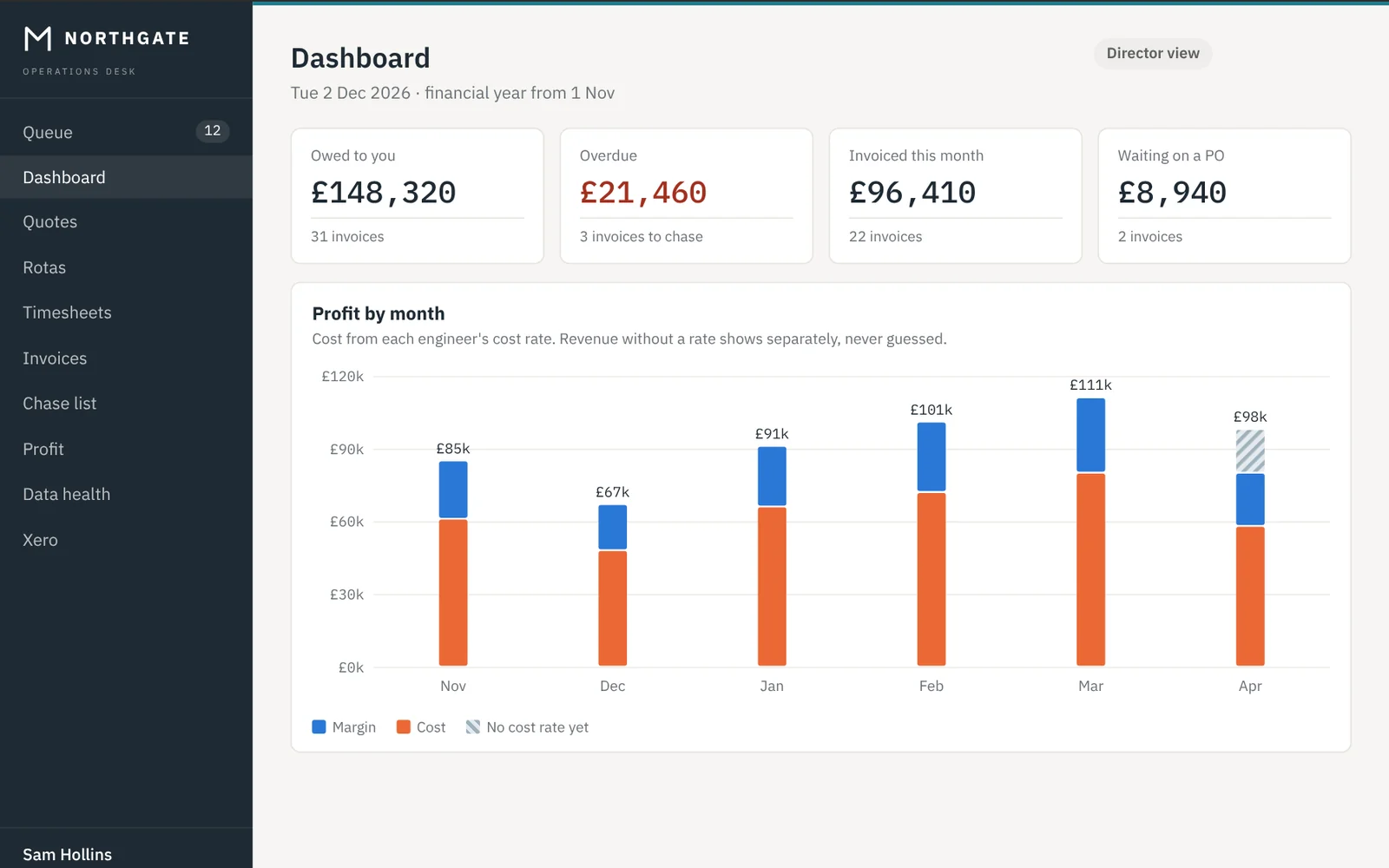Screen dimensions: 1389x868
Task: Open the Invoiced this month card
Action: 956,196
